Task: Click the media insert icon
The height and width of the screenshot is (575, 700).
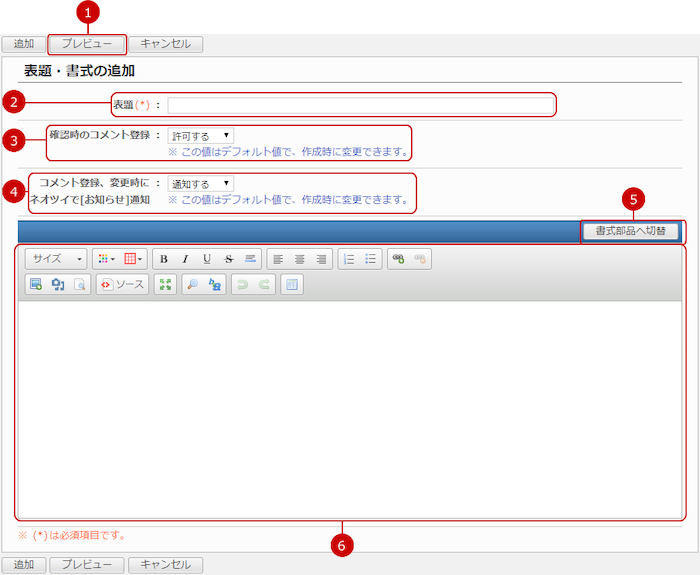Action: pos(58,284)
